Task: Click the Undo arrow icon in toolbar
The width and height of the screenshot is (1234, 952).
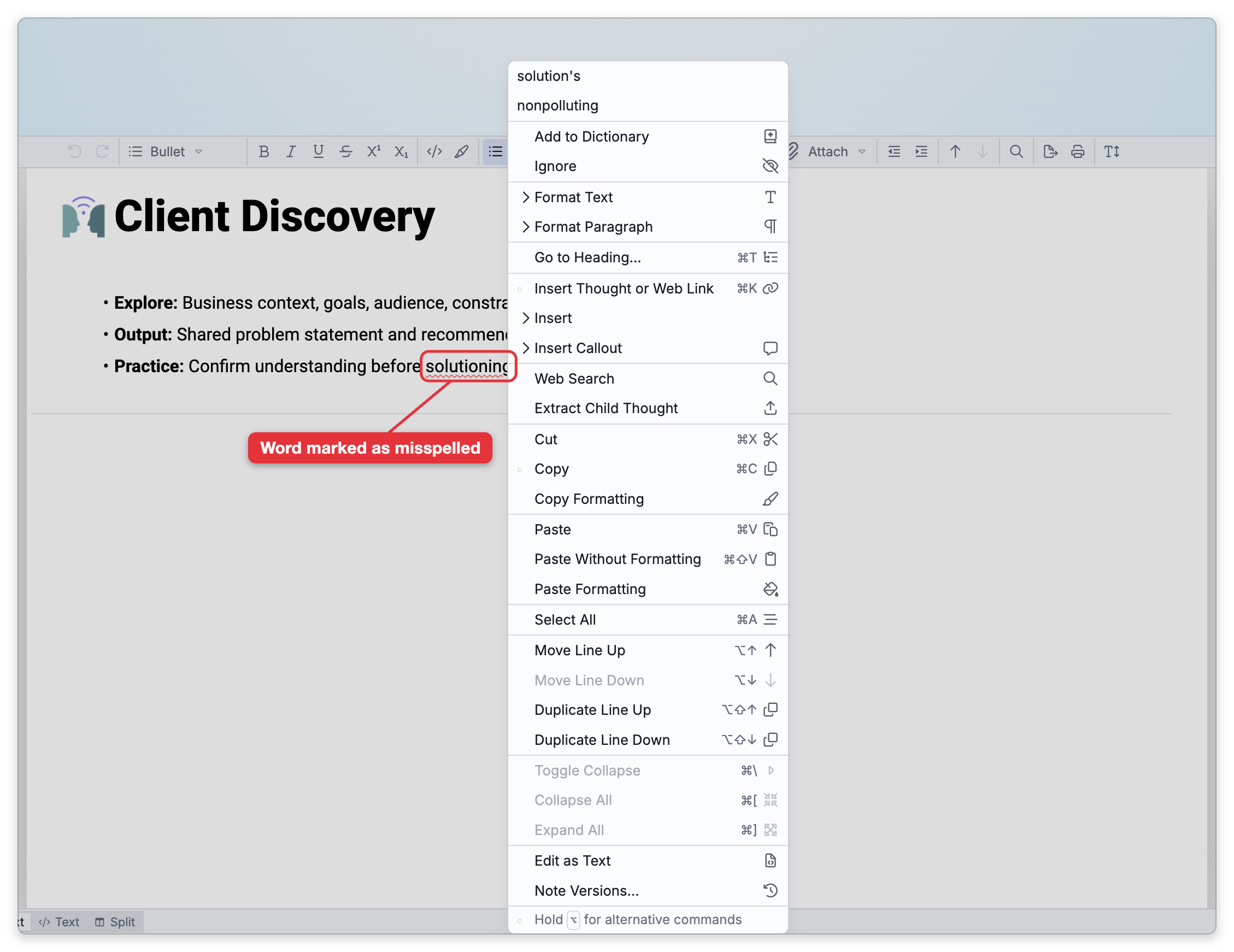Action: (74, 151)
